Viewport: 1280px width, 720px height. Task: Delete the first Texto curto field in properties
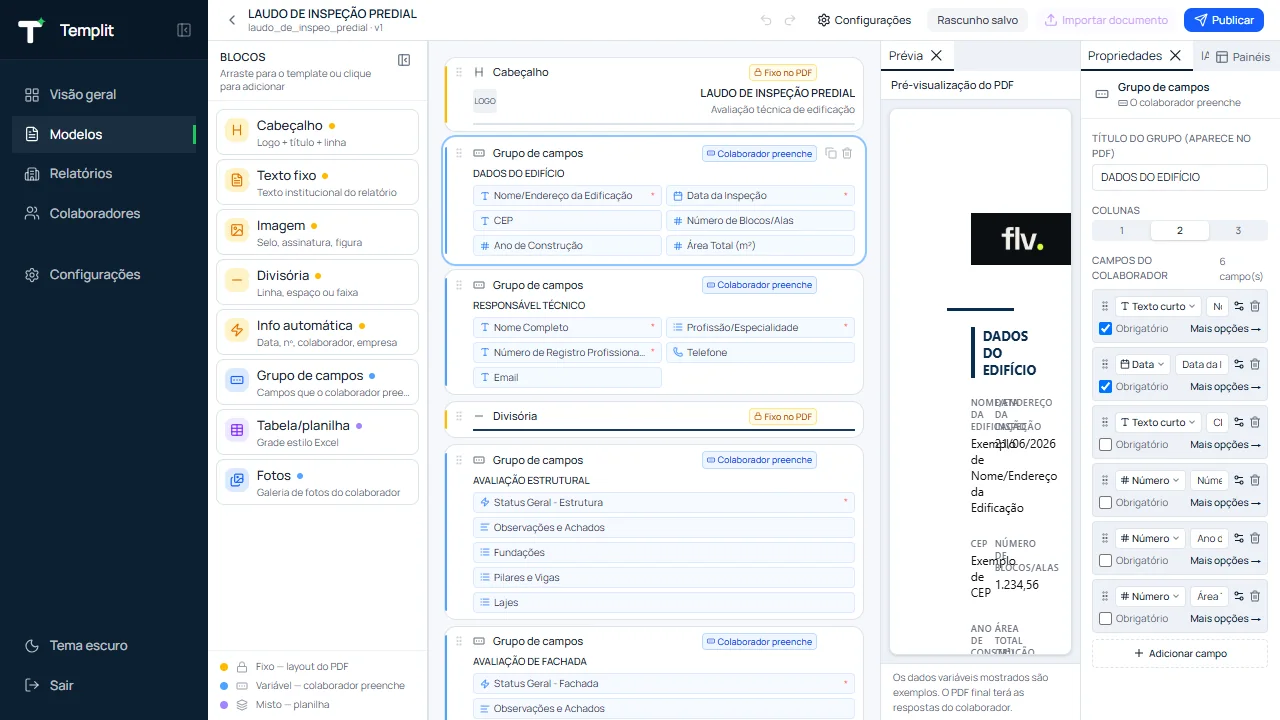click(1255, 307)
